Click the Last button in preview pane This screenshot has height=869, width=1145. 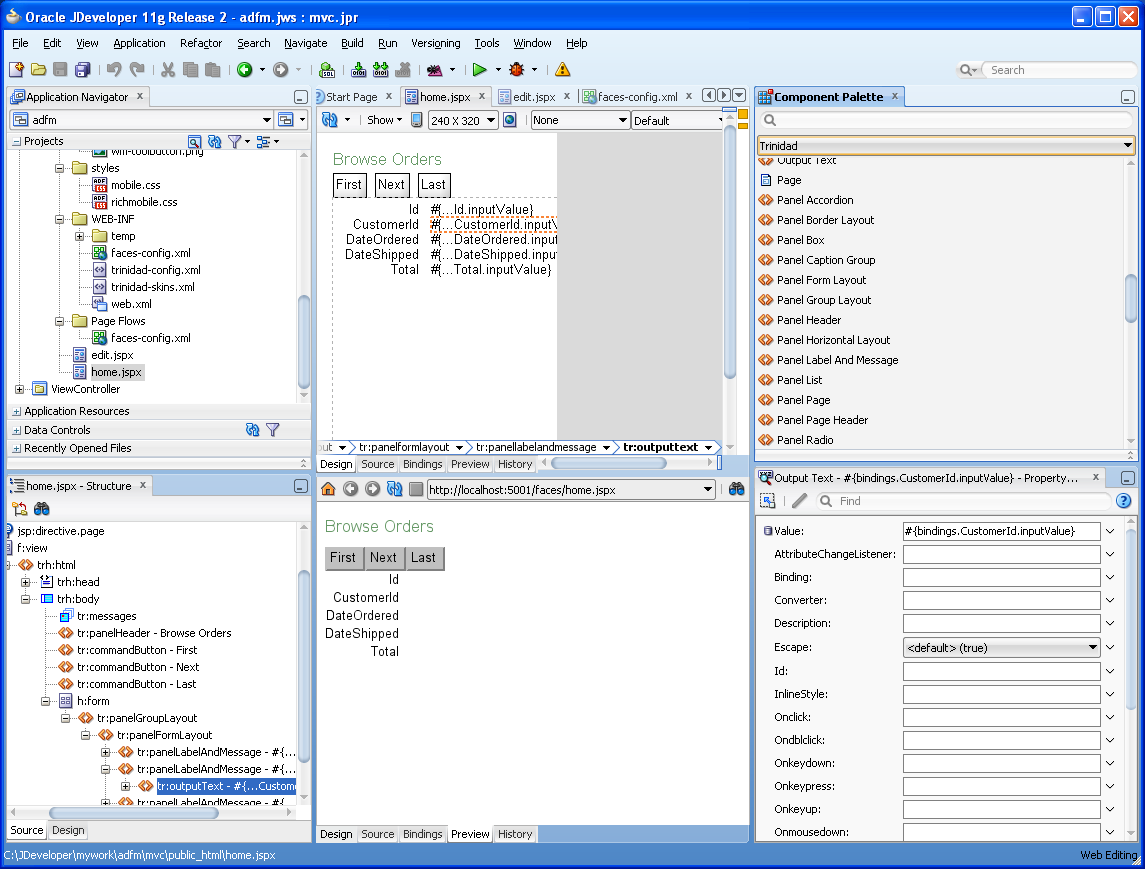click(423, 558)
